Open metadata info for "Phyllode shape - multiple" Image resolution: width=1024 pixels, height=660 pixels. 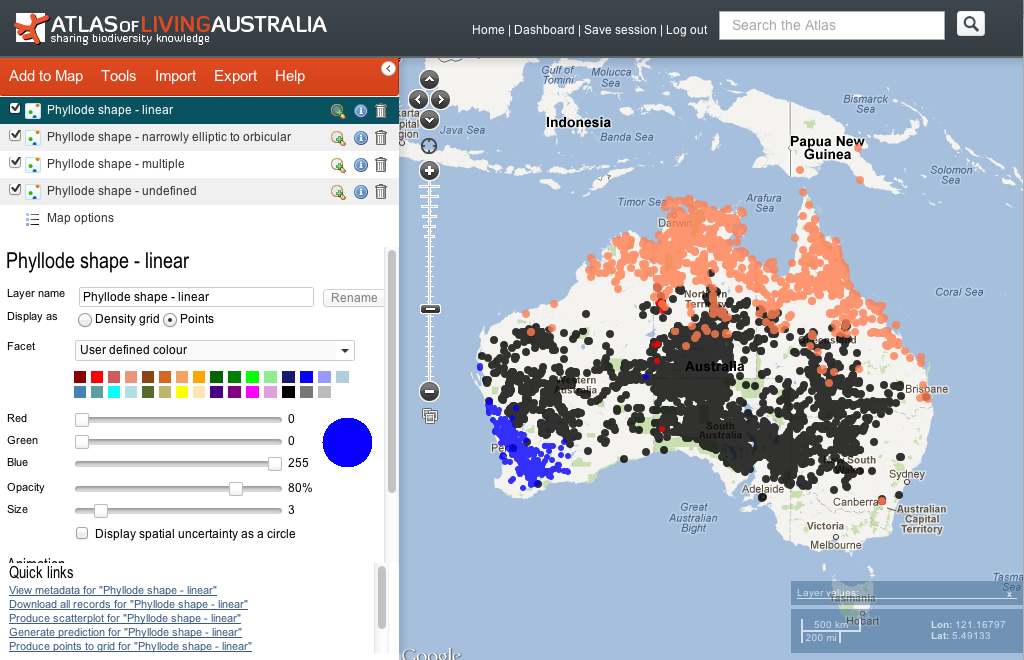(x=360, y=165)
